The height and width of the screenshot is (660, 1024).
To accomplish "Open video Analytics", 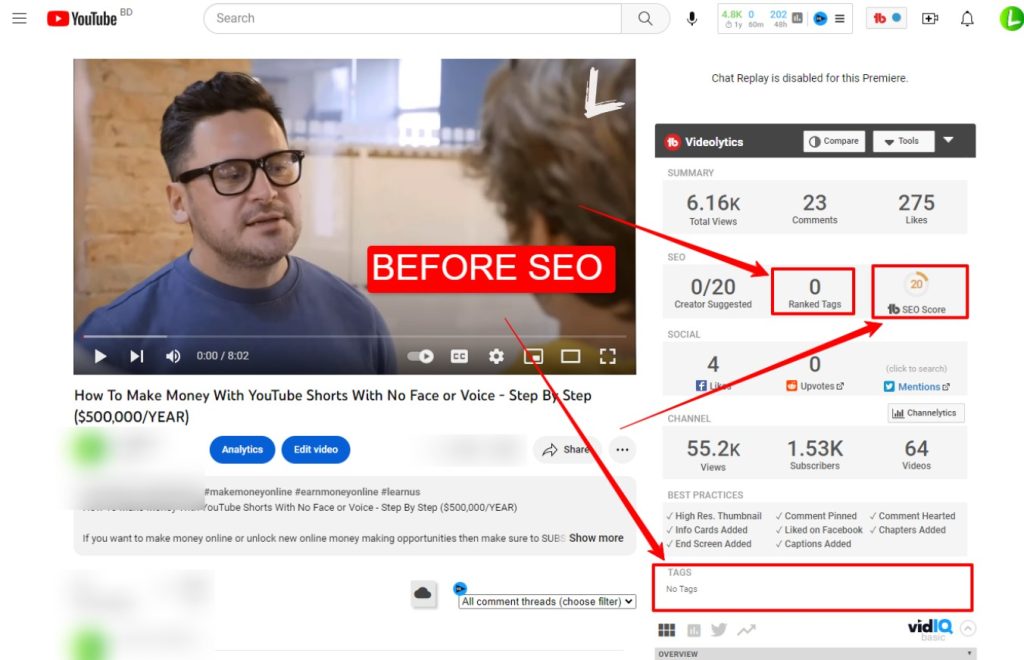I will (242, 449).
